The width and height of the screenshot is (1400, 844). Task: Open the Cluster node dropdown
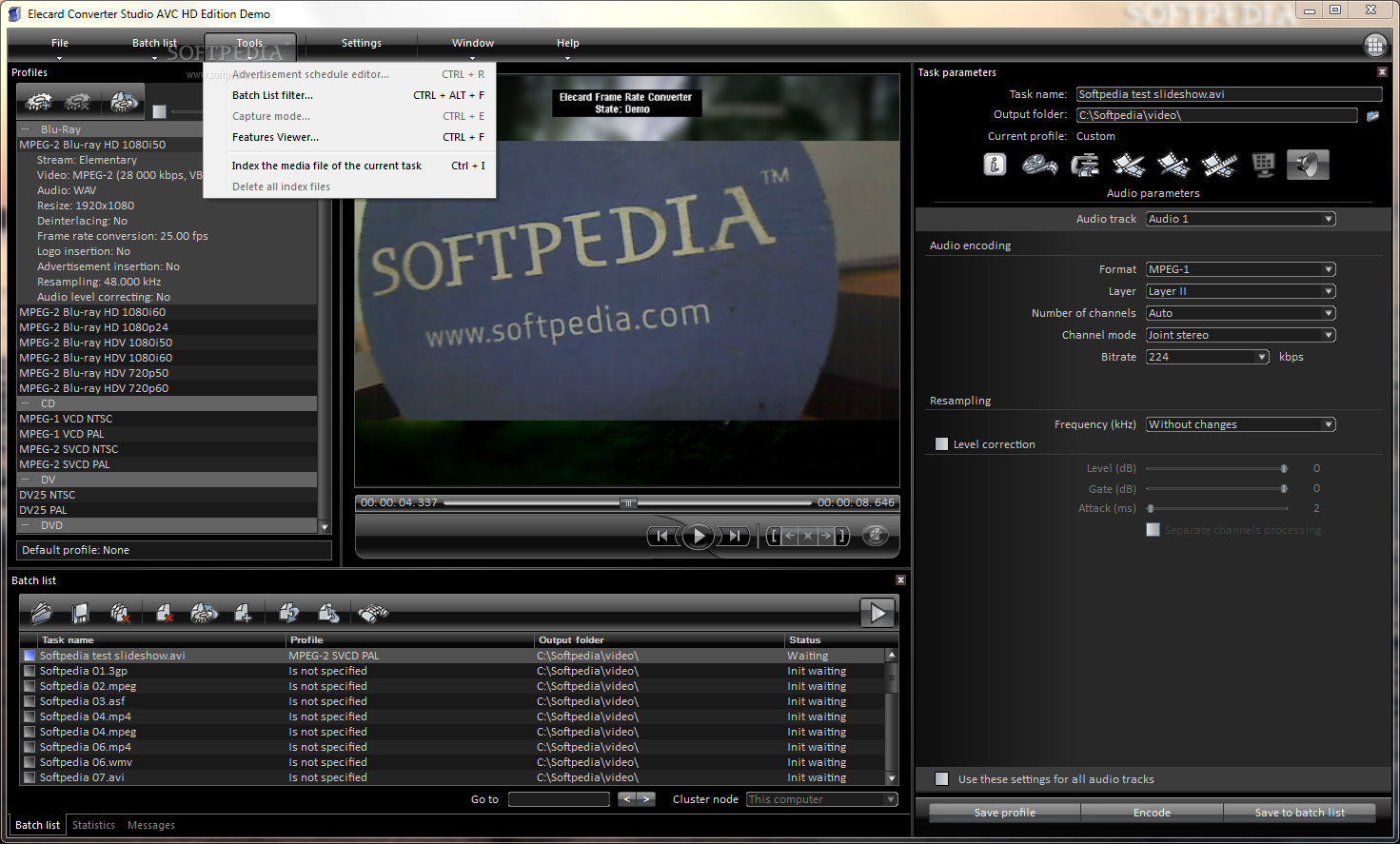(821, 799)
